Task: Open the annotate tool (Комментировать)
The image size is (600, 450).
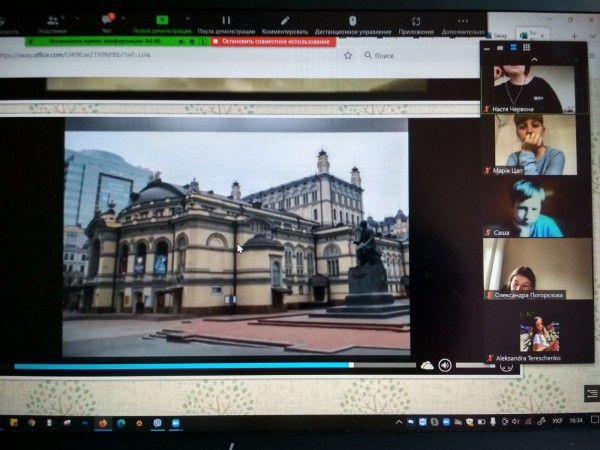Action: click(285, 24)
